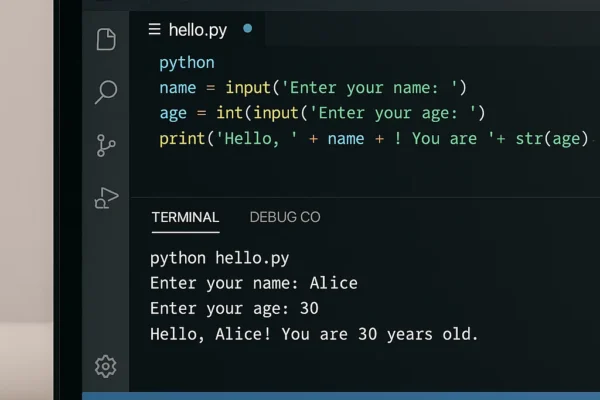Click the str(age) call in the print line
The height and width of the screenshot is (400, 600).
552,139
